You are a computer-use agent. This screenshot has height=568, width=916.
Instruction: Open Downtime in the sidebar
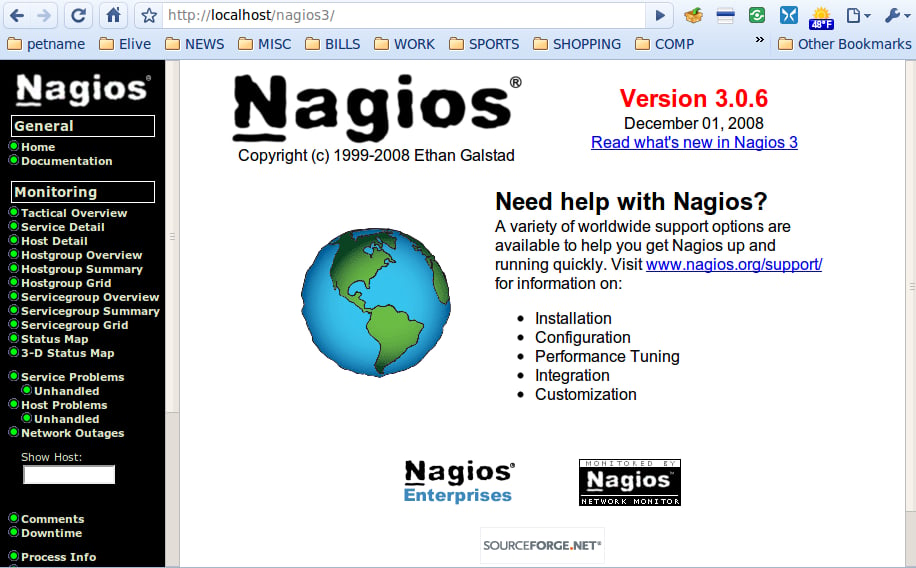coord(51,534)
